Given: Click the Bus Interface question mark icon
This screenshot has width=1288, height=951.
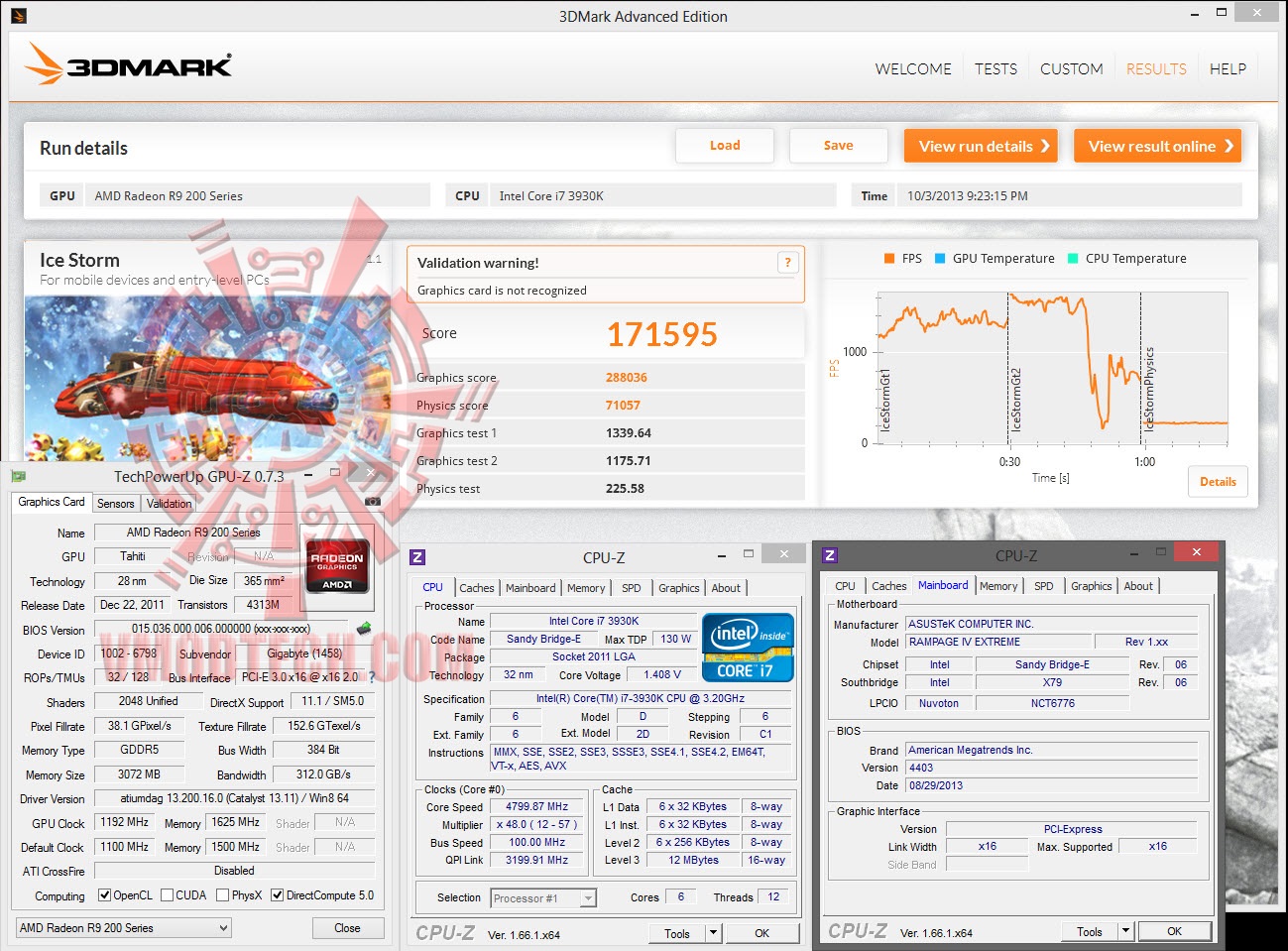Looking at the screenshot, I should coord(372,677).
